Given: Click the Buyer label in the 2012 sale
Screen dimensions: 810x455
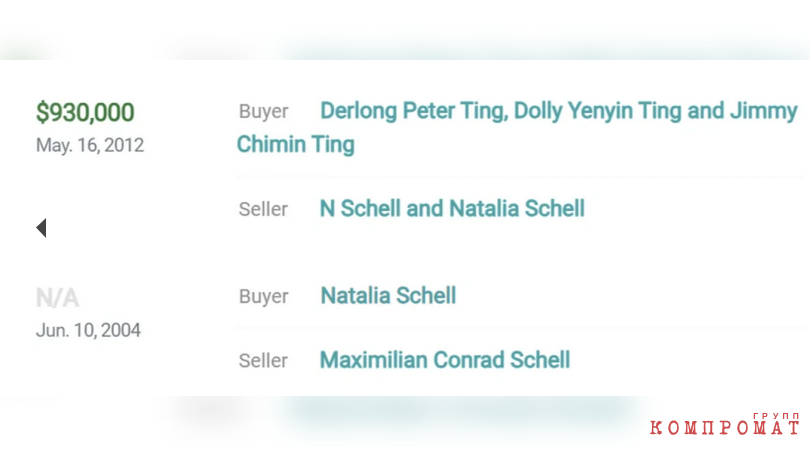Looking at the screenshot, I should pos(263,112).
